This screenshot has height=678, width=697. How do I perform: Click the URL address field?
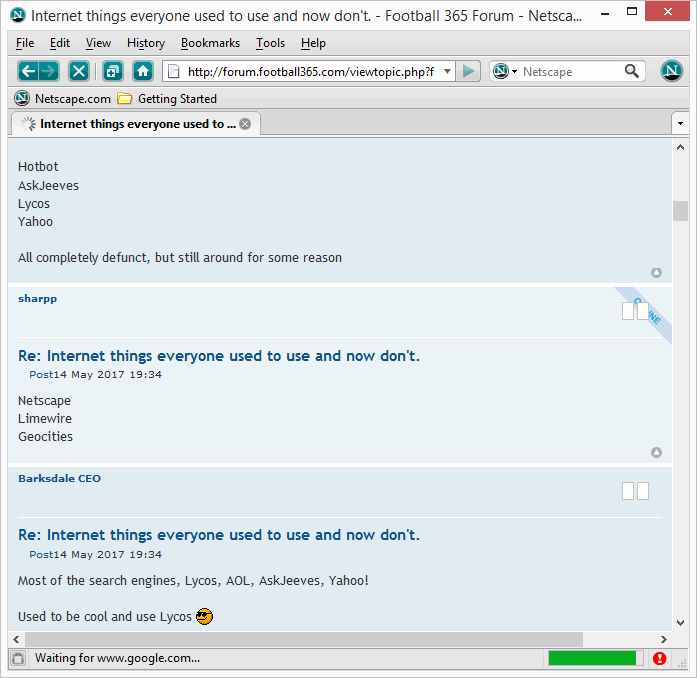tap(310, 72)
